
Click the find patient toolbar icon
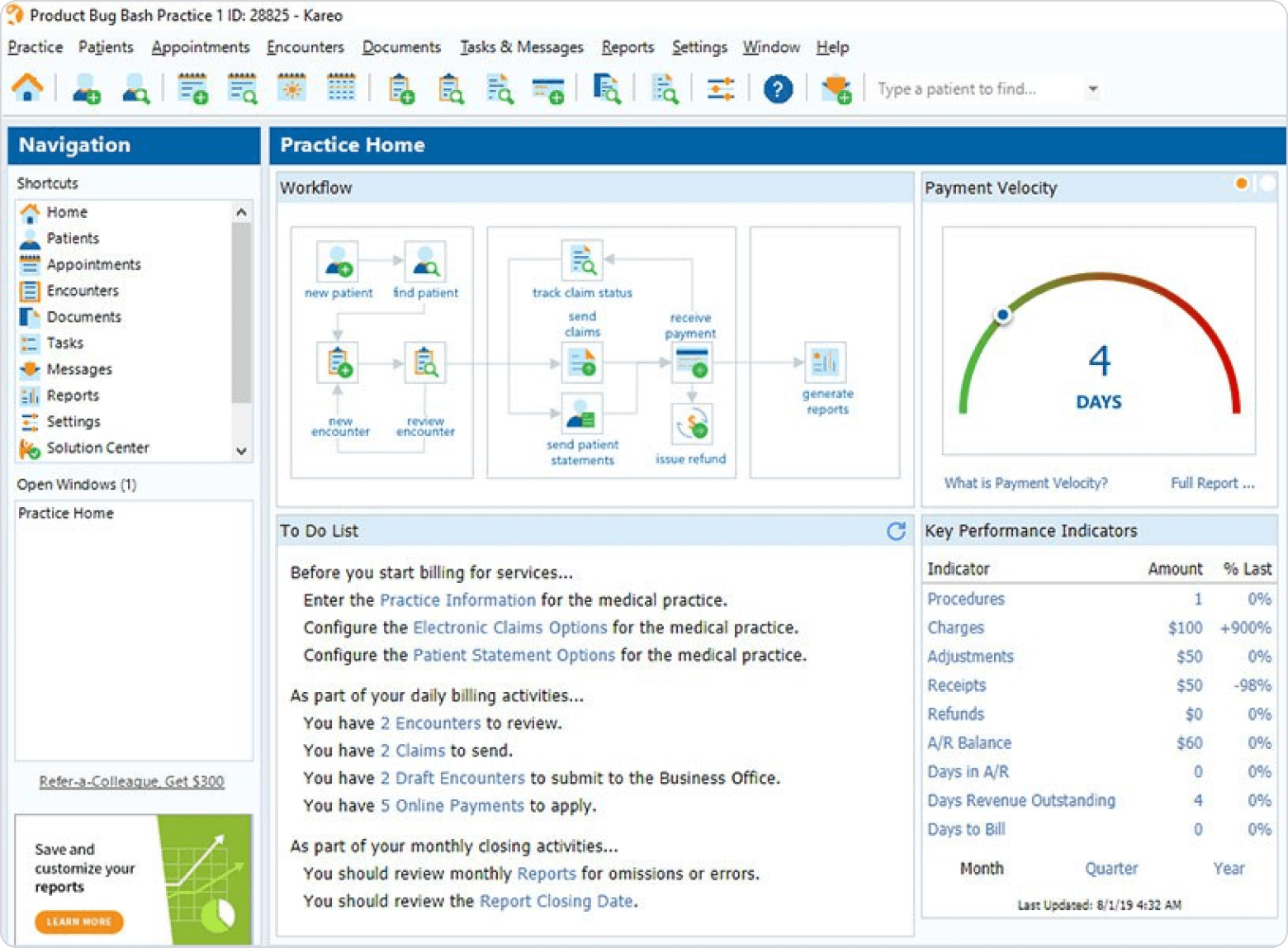coord(135,88)
